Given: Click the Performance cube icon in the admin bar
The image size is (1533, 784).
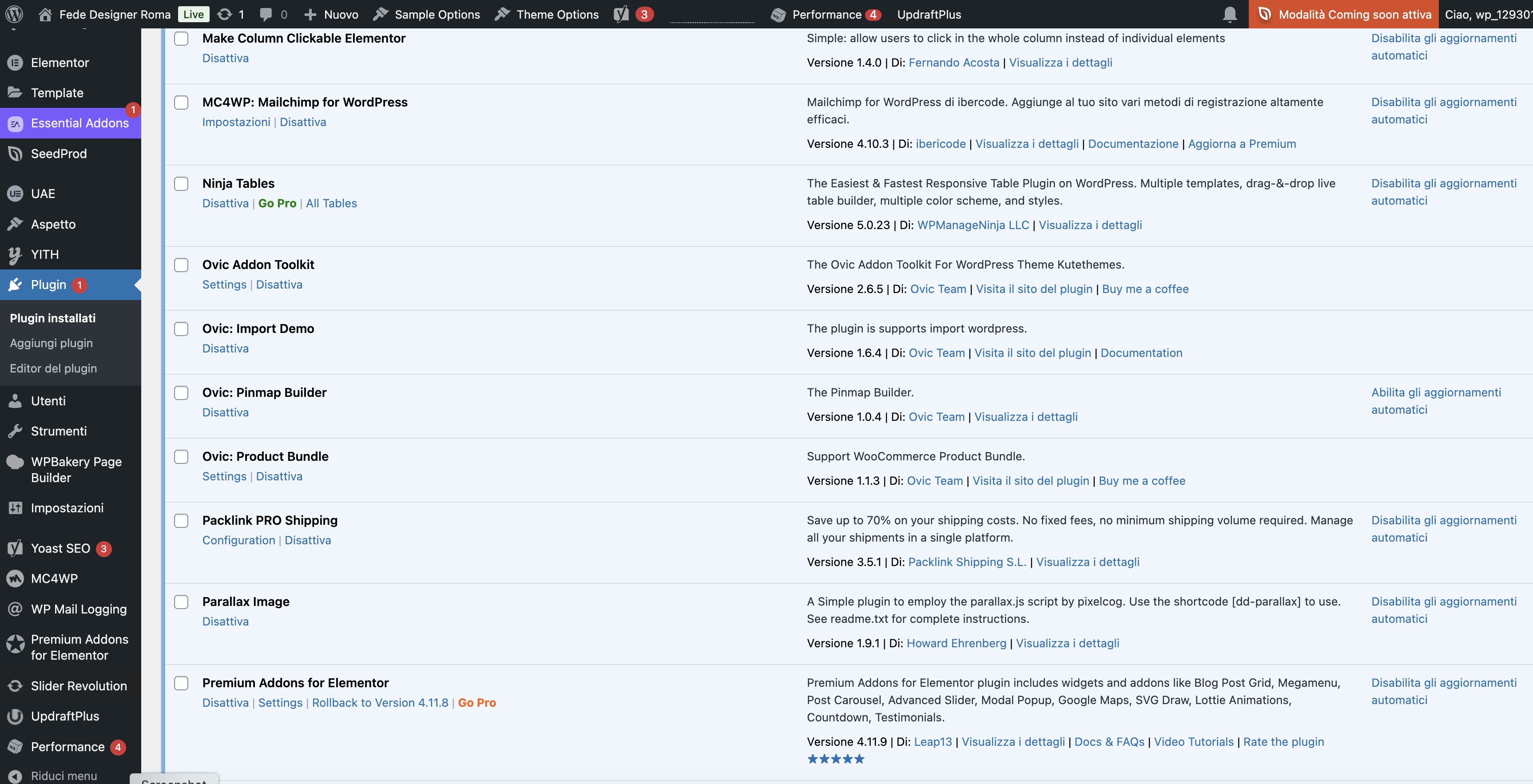Looking at the screenshot, I should [x=778, y=15].
